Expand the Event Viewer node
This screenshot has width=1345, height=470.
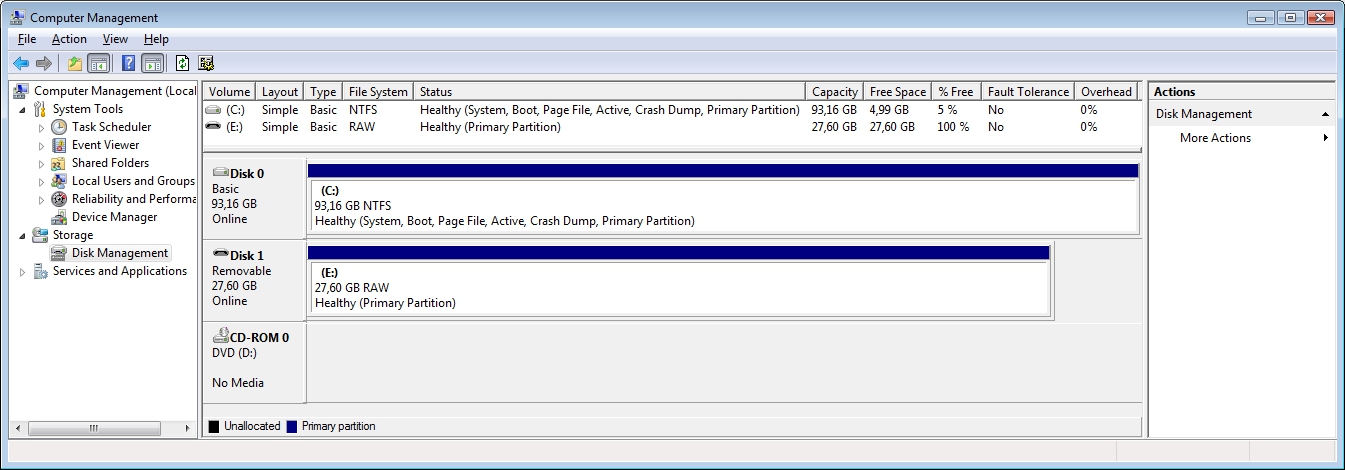(x=41, y=146)
